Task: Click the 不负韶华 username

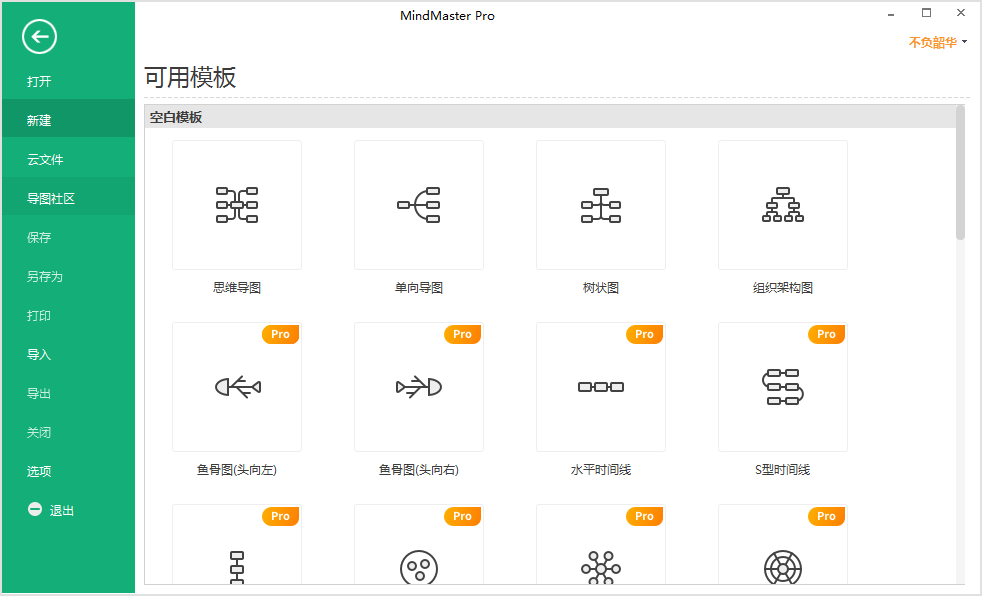Action: point(933,42)
